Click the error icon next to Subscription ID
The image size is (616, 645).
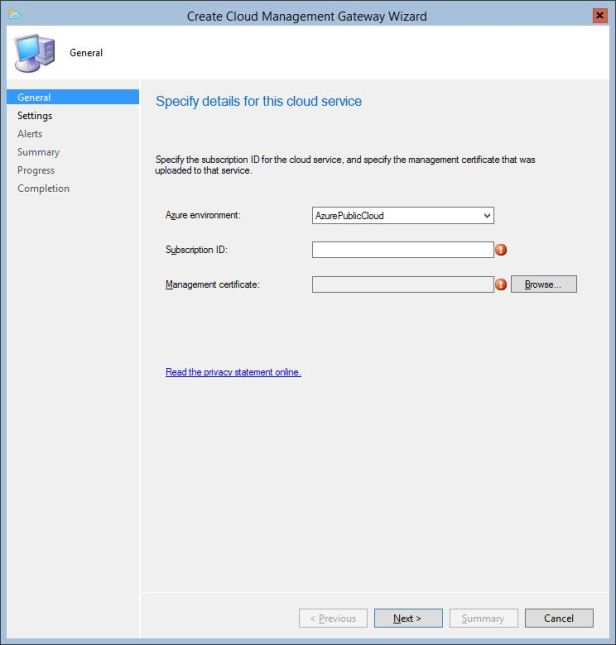[x=501, y=250]
